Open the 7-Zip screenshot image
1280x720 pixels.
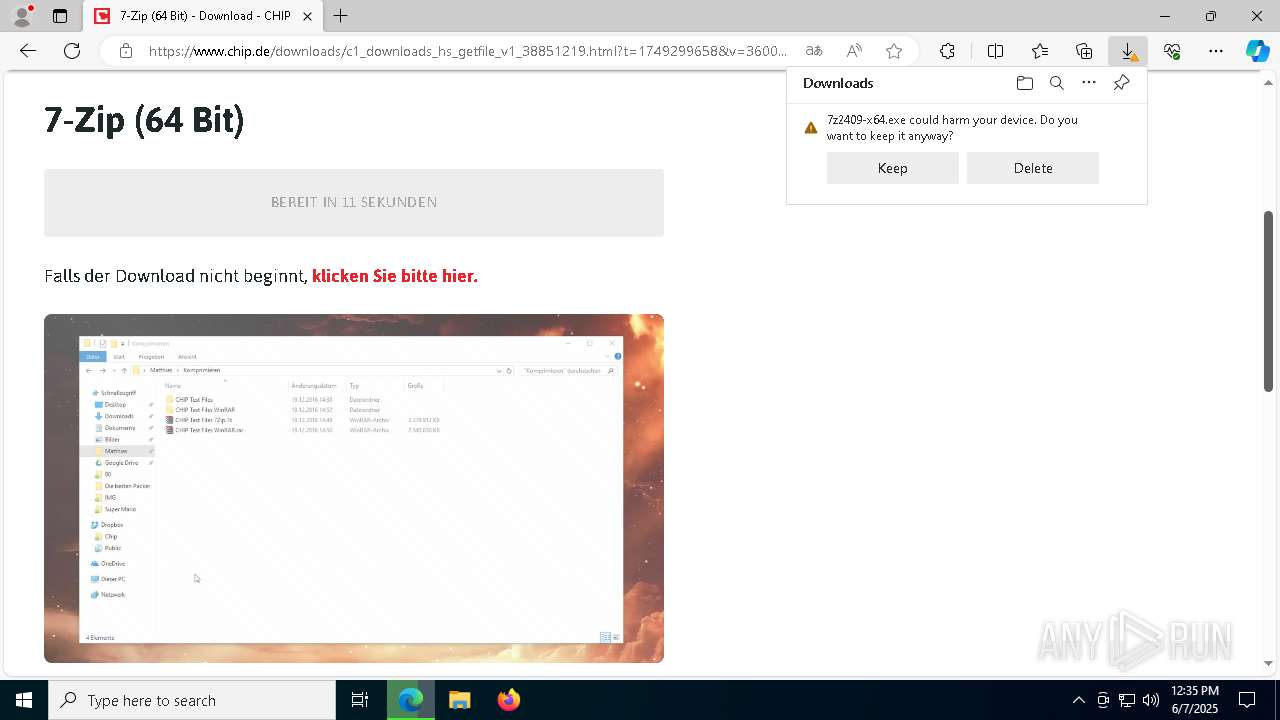point(354,488)
